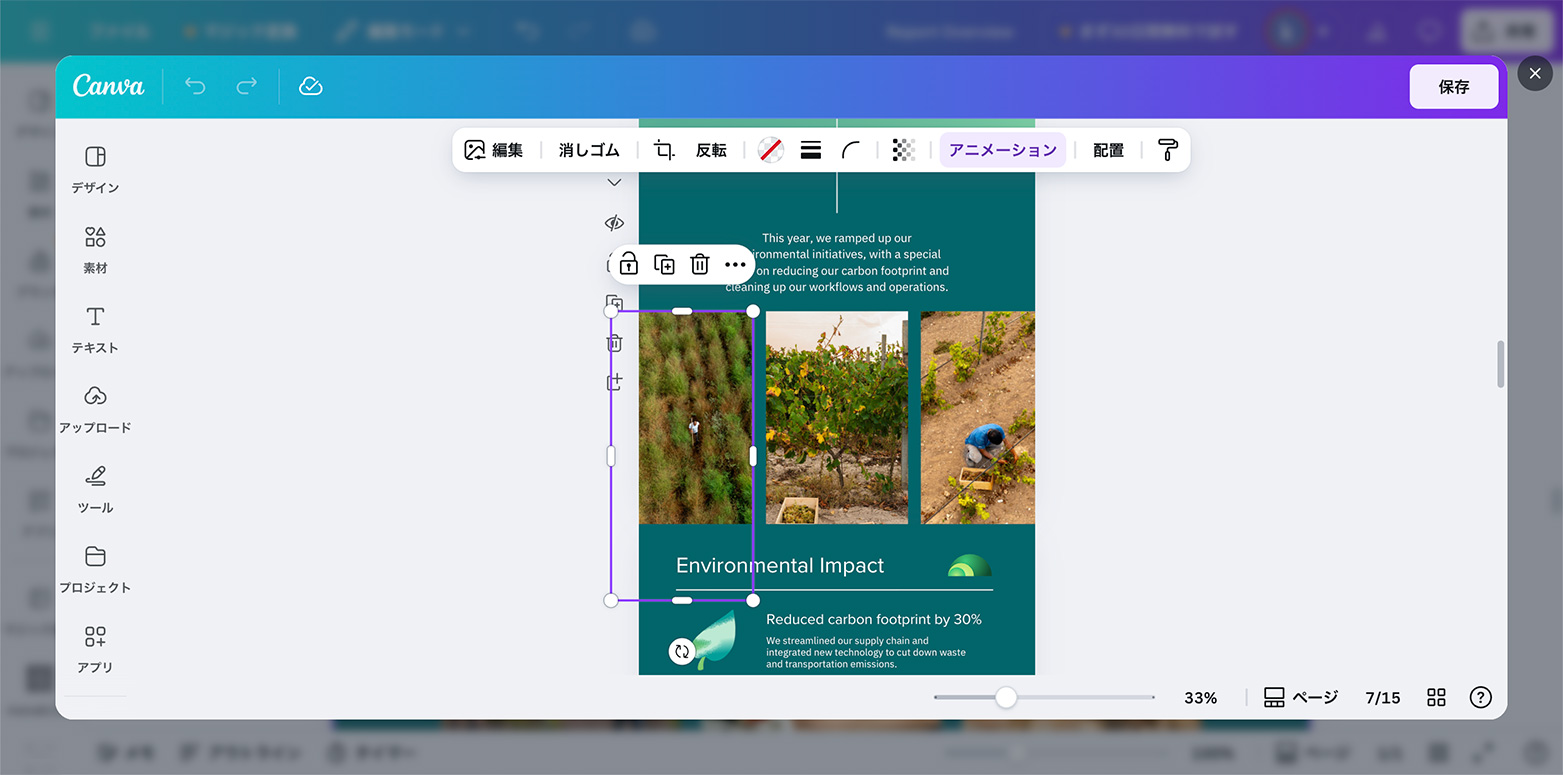Click the border color swatch

[770, 150]
